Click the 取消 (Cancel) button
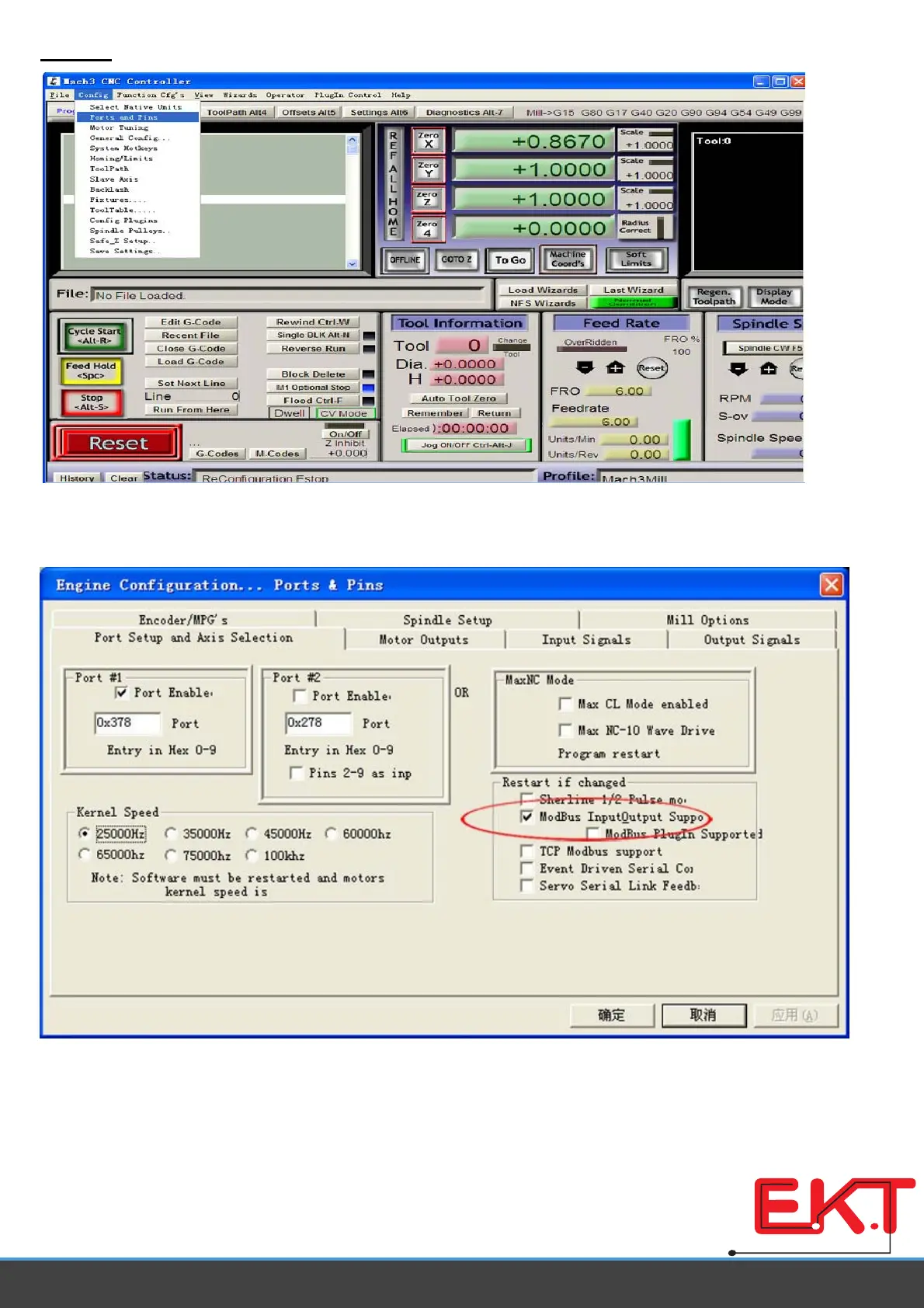The width and height of the screenshot is (924, 1308). coord(704,1015)
